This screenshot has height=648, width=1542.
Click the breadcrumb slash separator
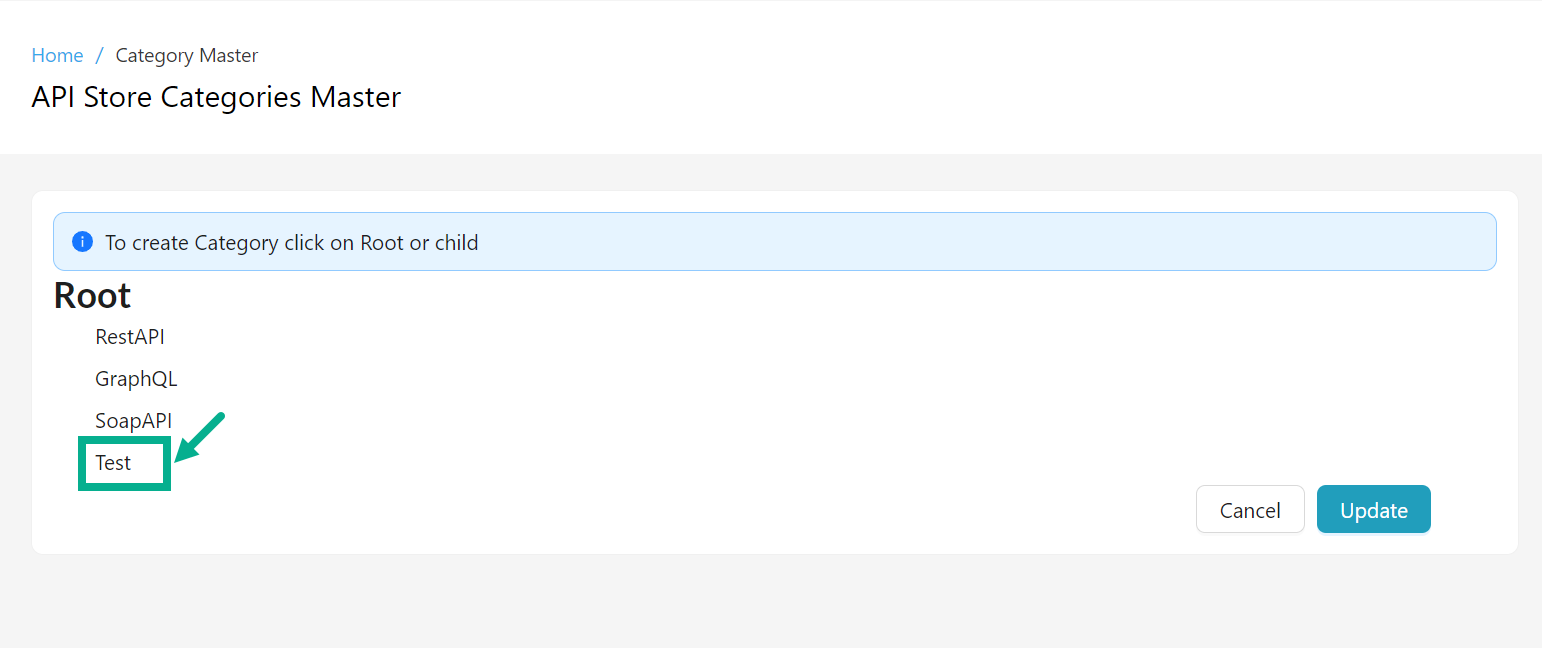click(x=99, y=55)
